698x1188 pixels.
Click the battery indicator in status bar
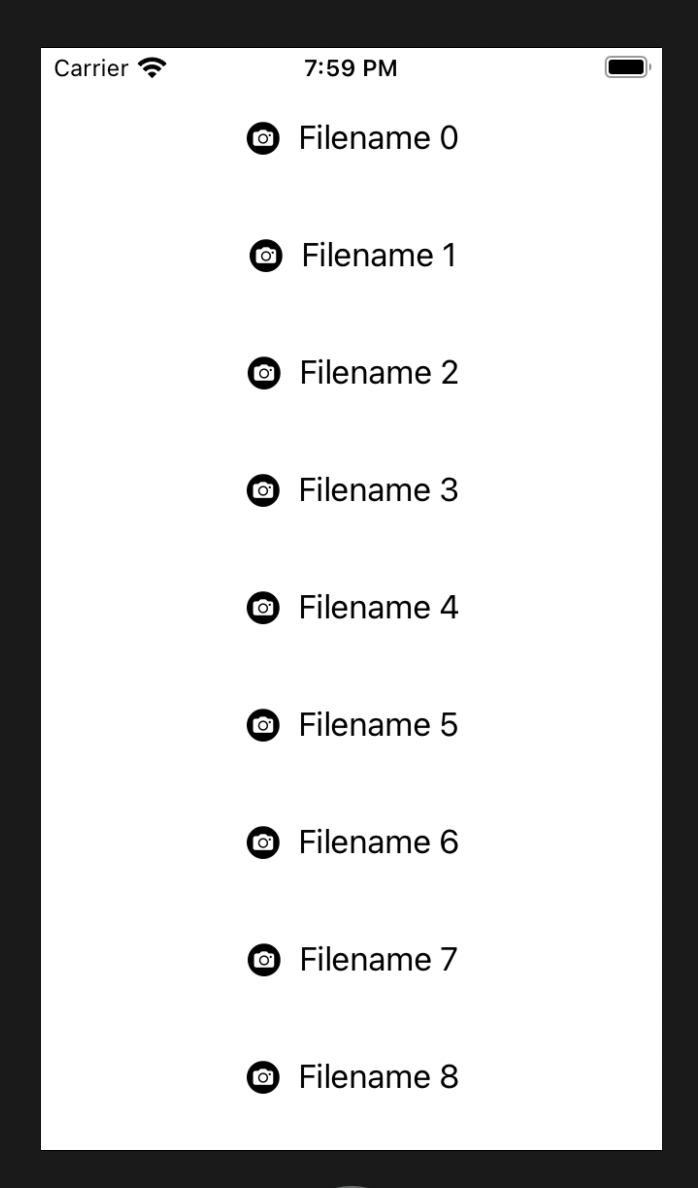[x=628, y=67]
